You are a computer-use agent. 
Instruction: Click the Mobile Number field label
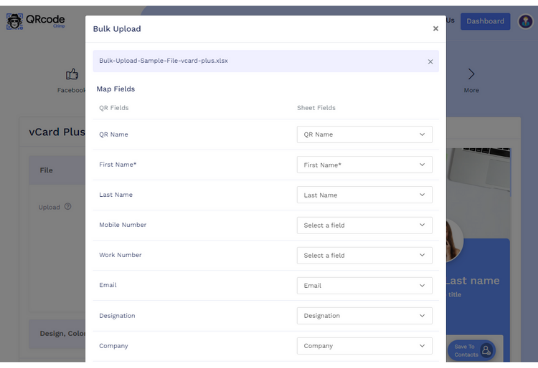123,225
